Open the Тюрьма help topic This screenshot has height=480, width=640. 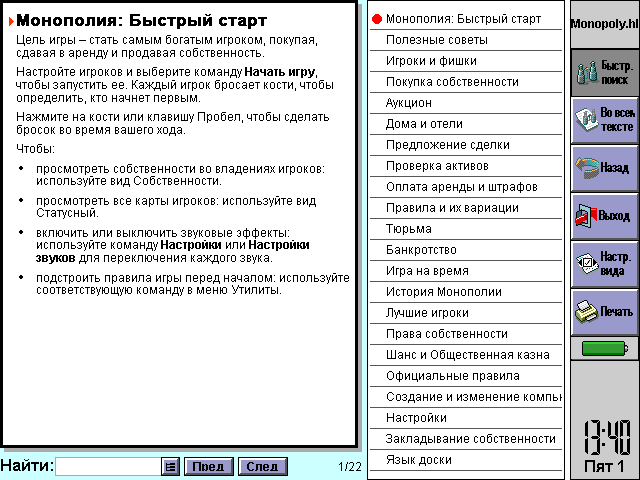pyautogui.click(x=408, y=229)
